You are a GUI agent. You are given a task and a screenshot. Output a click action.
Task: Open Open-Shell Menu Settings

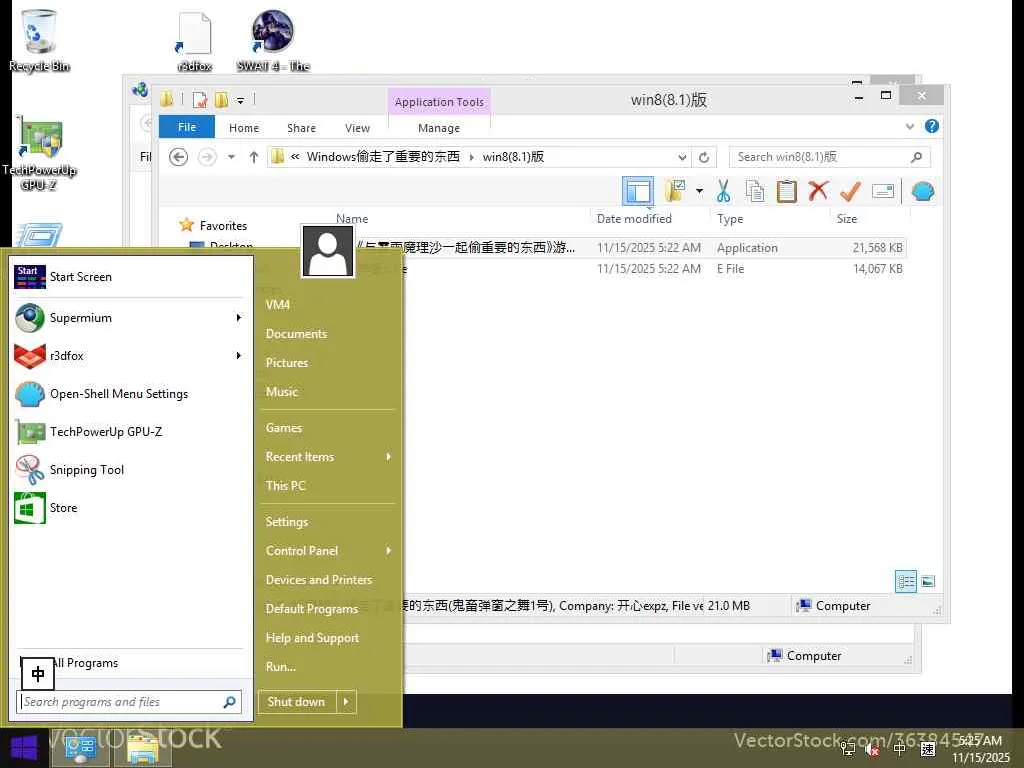point(131,394)
